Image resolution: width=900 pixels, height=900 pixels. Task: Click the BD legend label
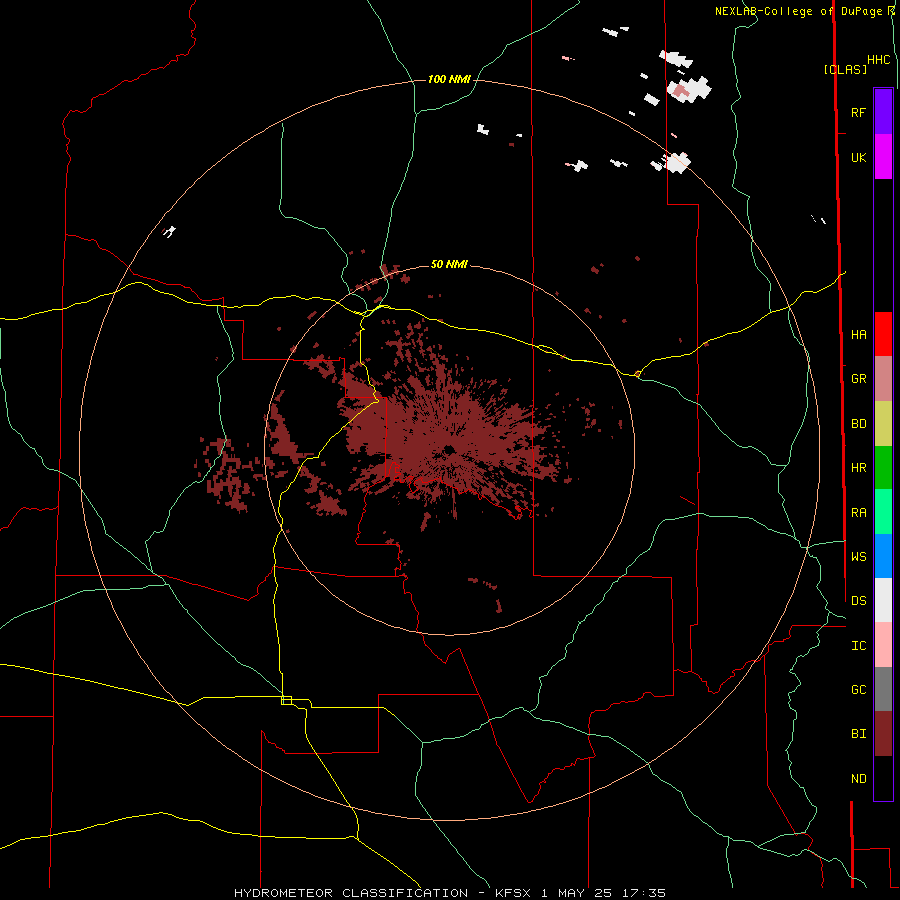pos(858,424)
